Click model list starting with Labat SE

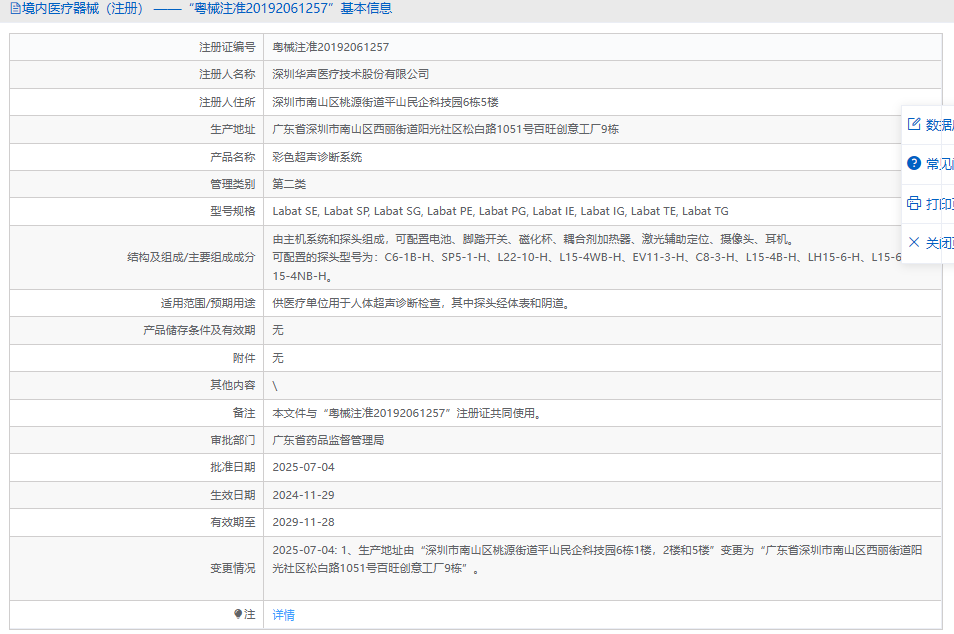pos(500,211)
